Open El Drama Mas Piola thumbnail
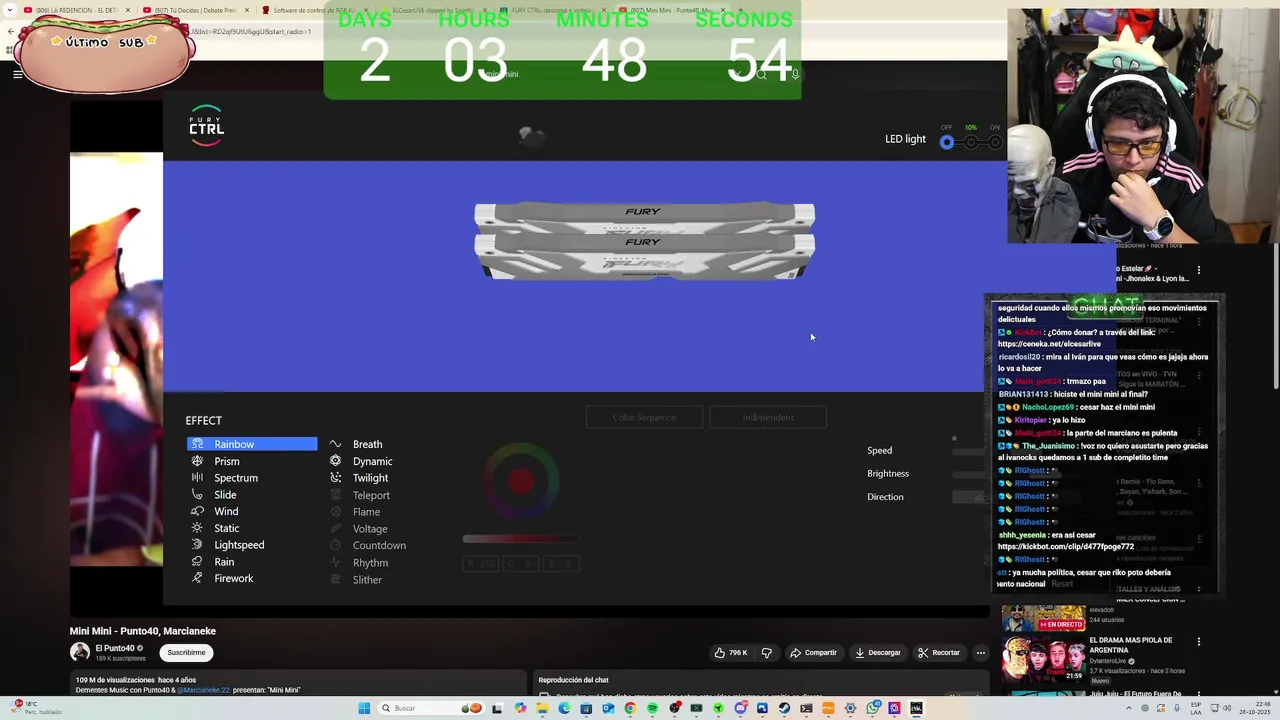This screenshot has height=720, width=1280. click(x=1043, y=659)
